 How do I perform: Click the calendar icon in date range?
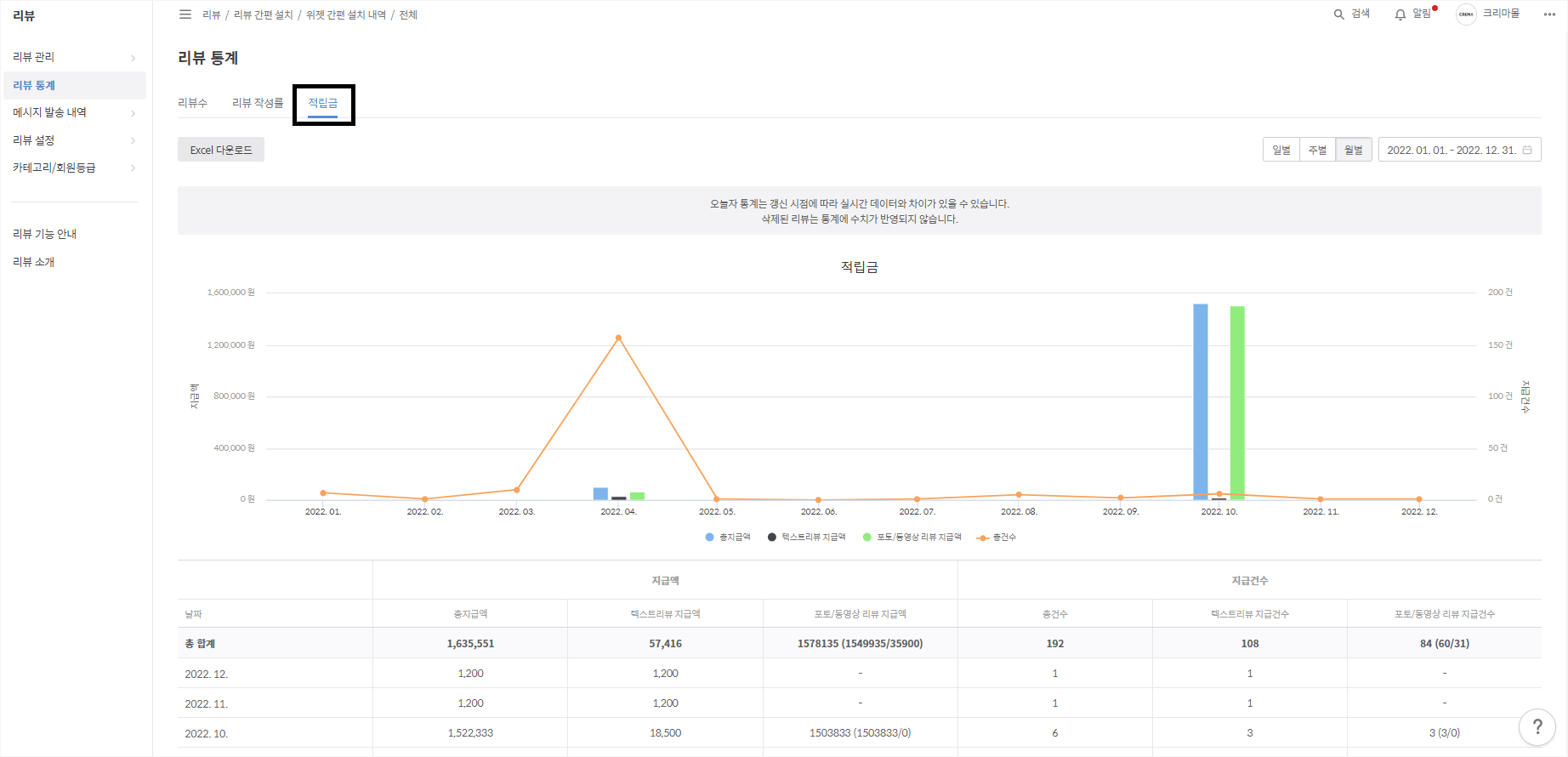(x=1527, y=150)
